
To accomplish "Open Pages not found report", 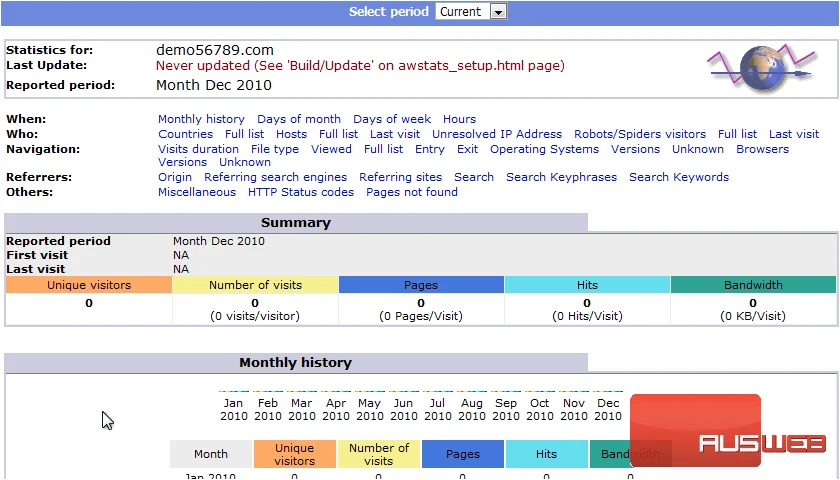I will tap(412, 192).
